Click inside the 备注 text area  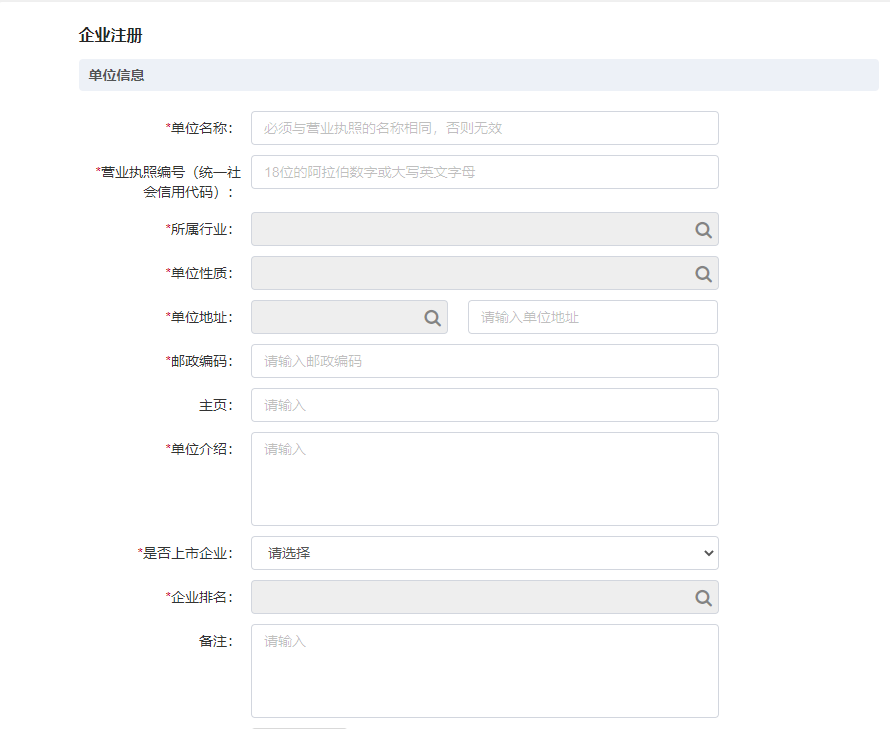(x=484, y=671)
